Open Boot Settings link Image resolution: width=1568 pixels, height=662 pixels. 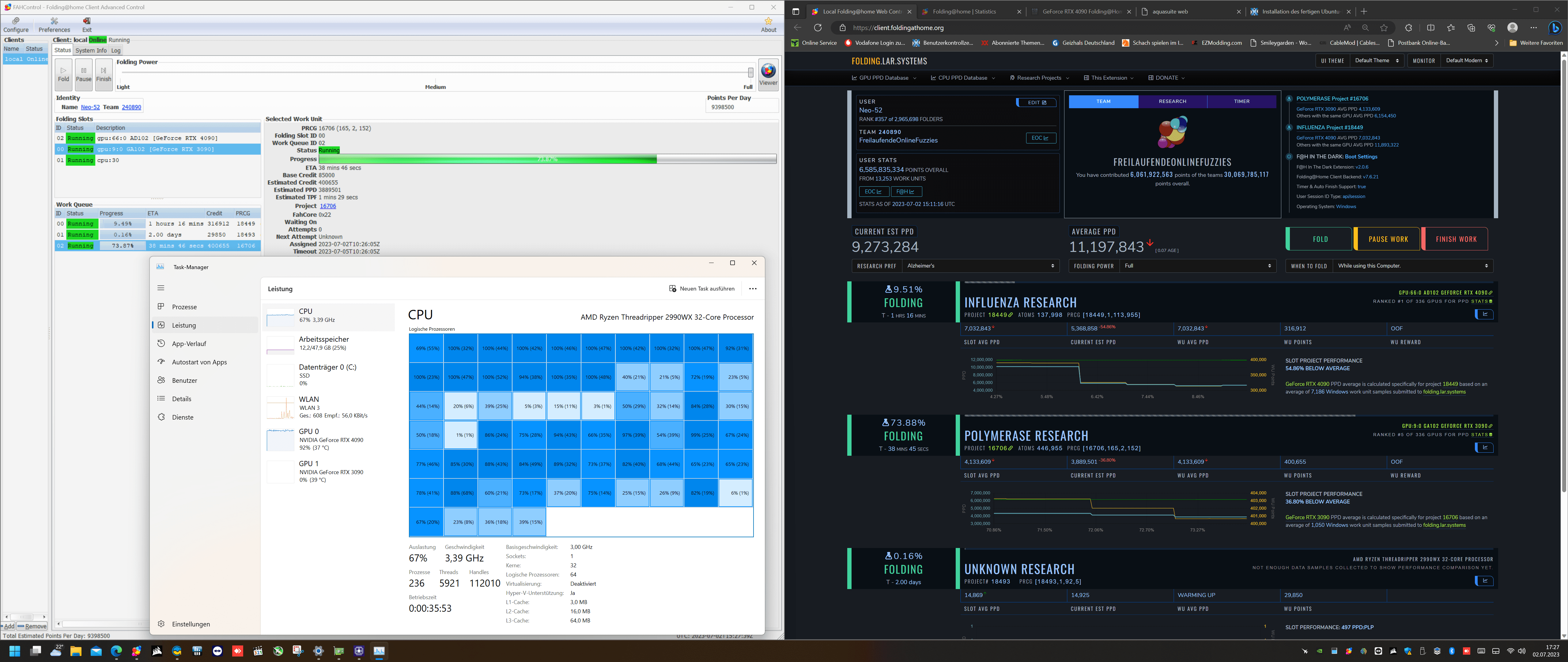click(x=1361, y=157)
